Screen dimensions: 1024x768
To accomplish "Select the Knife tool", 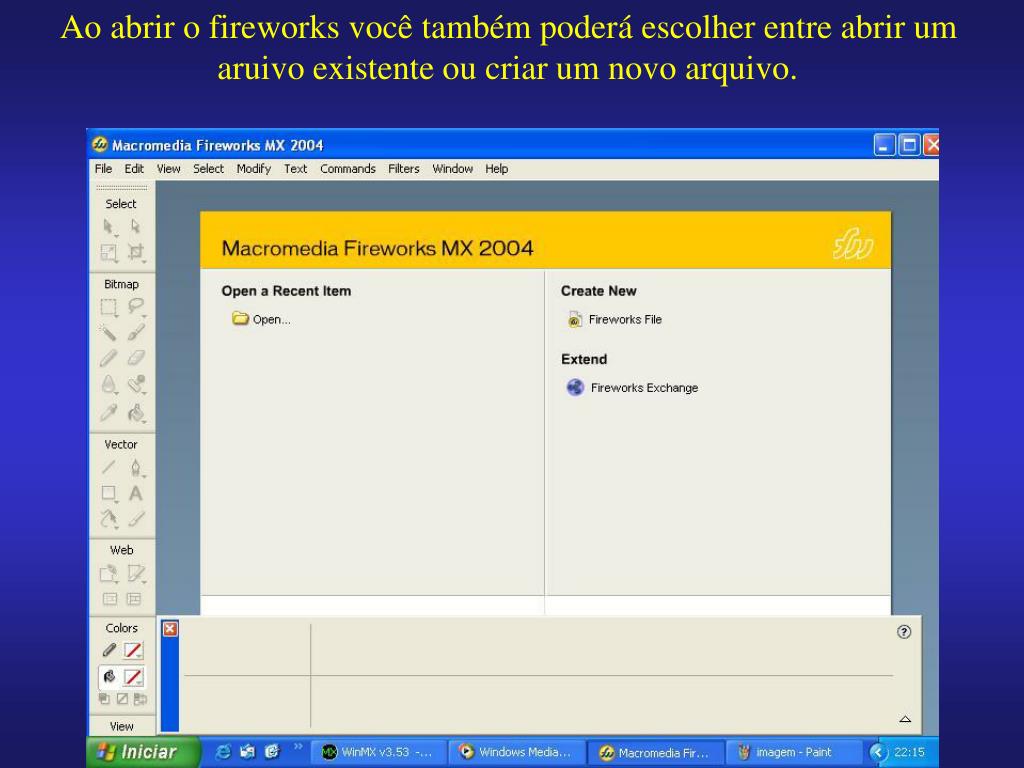I will coord(136,519).
